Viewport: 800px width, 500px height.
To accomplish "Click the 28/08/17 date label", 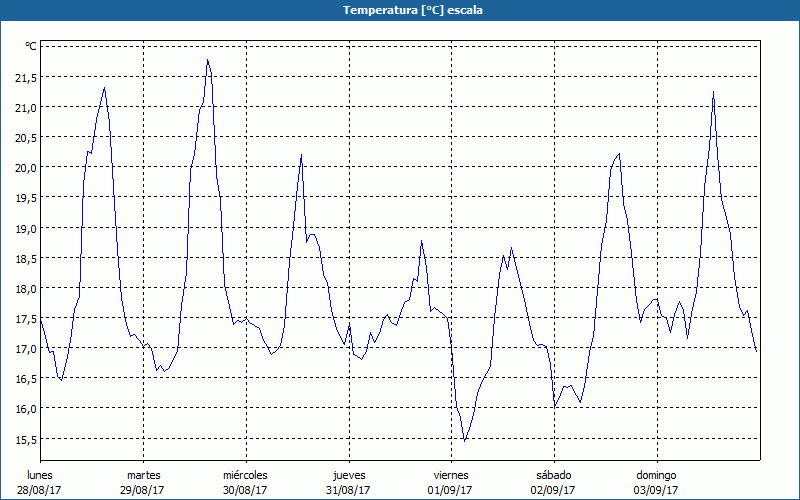I will 40,490.
